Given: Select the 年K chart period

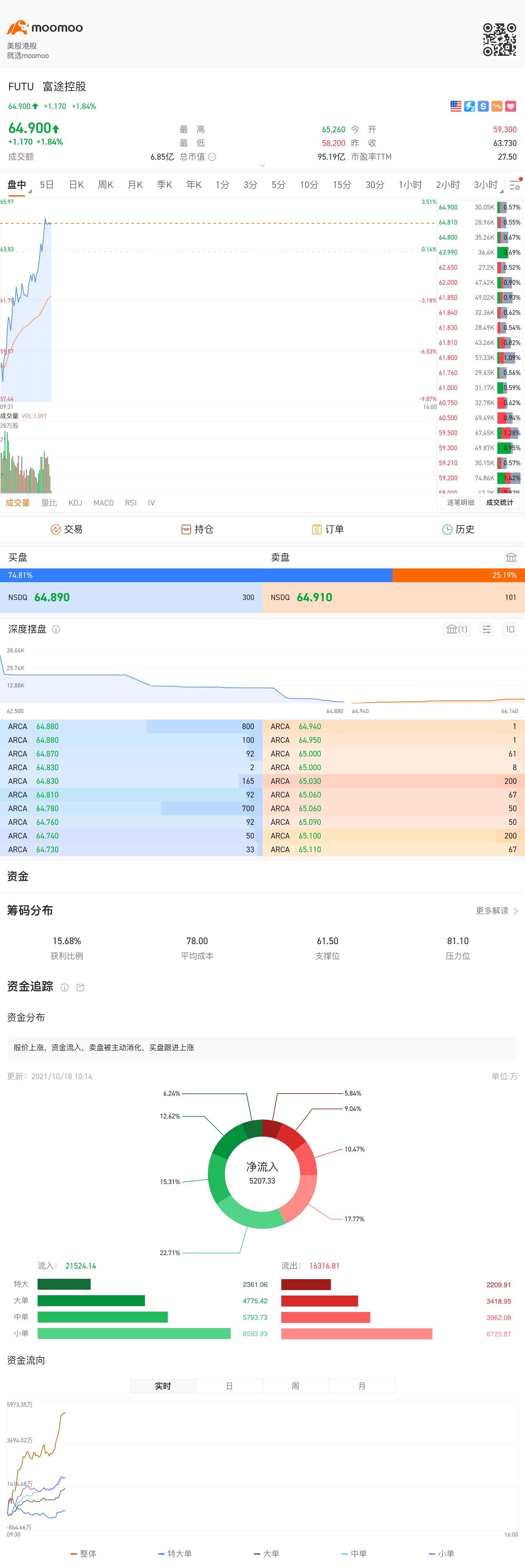Looking at the screenshot, I should (193, 185).
